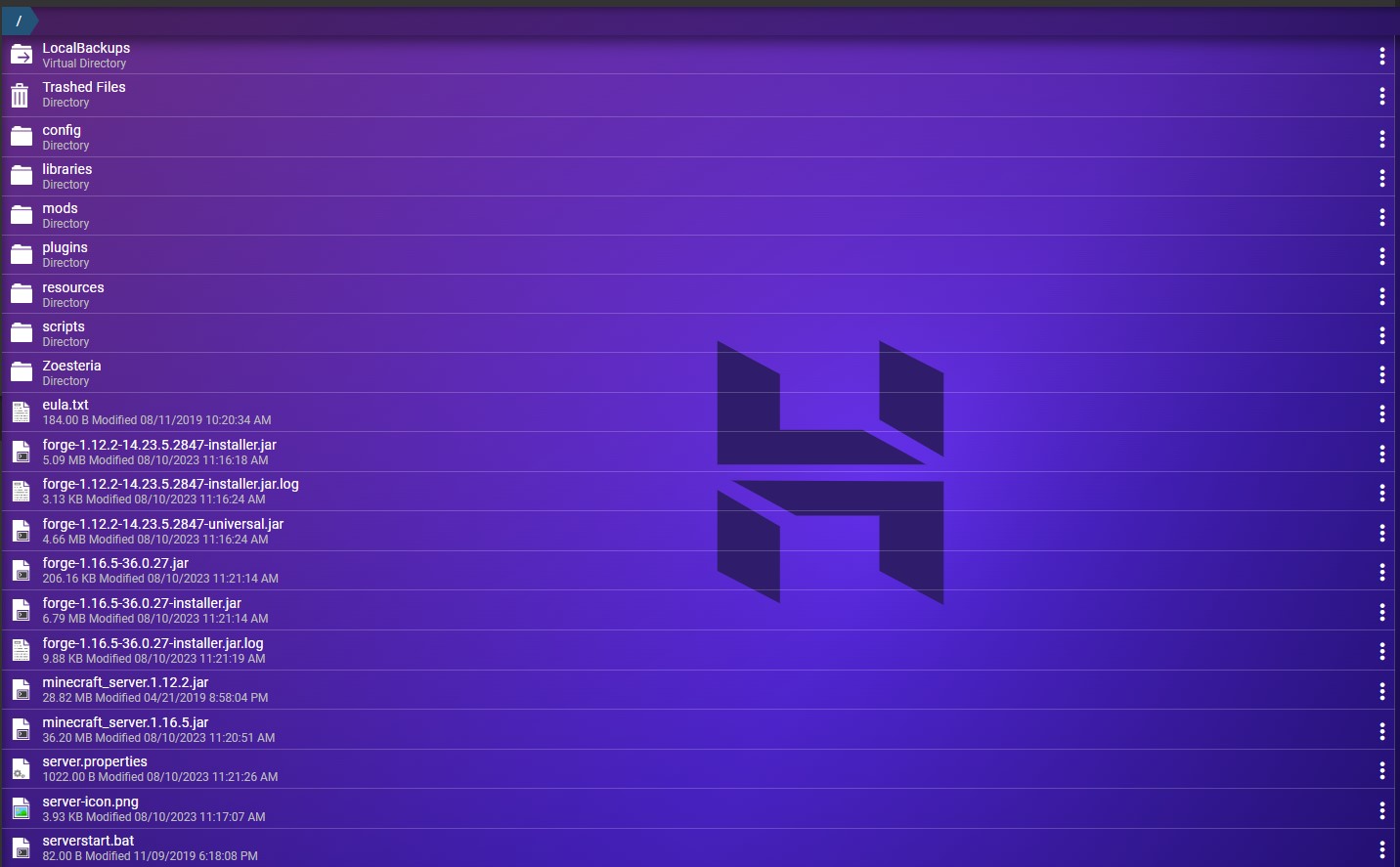Viewport: 1400px width, 867px height.
Task: Open kebab menu for eula.txt
Action: [x=1381, y=413]
